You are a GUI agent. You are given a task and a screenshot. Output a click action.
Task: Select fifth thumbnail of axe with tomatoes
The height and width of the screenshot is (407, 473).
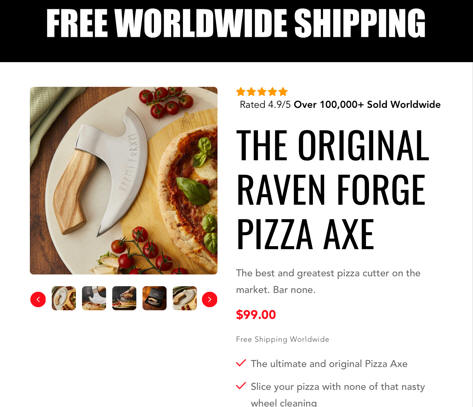185,298
